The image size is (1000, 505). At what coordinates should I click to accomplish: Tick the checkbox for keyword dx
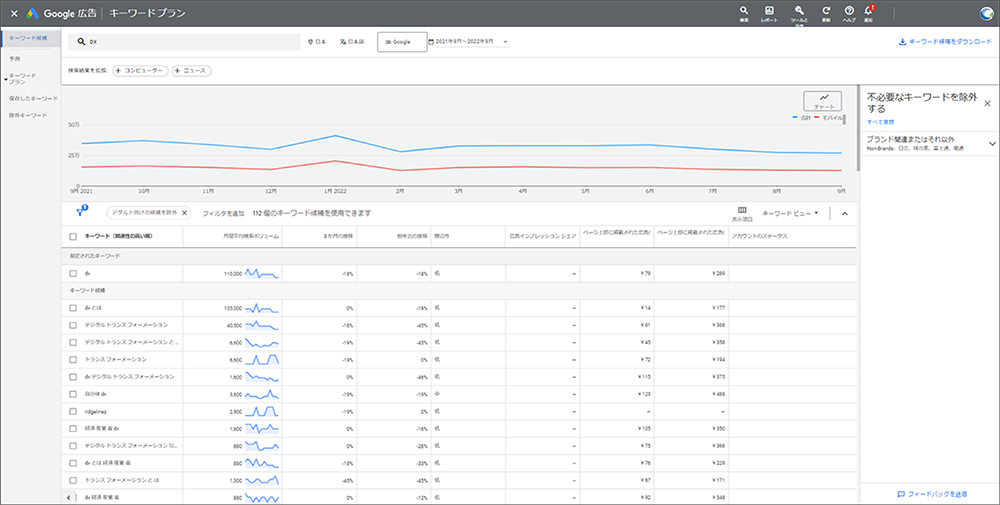click(73, 274)
